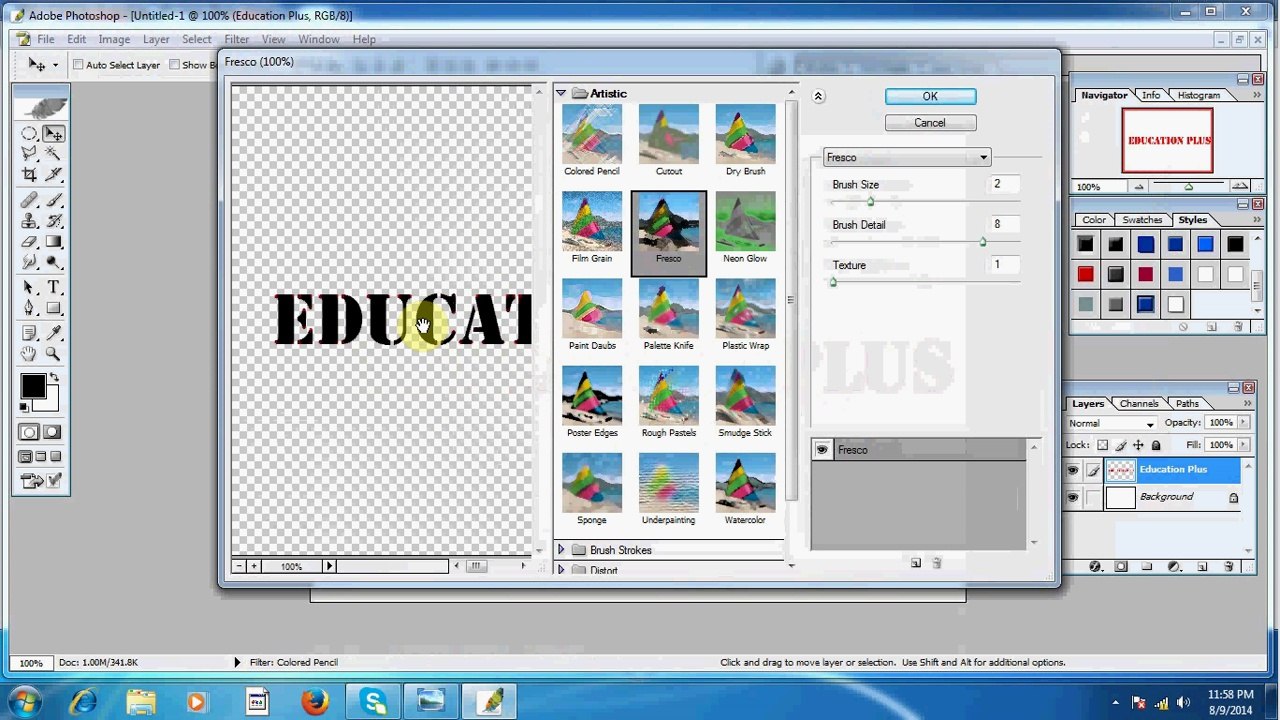Viewport: 1280px width, 720px height.
Task: Open Skype from the taskbar
Action: [x=374, y=702]
